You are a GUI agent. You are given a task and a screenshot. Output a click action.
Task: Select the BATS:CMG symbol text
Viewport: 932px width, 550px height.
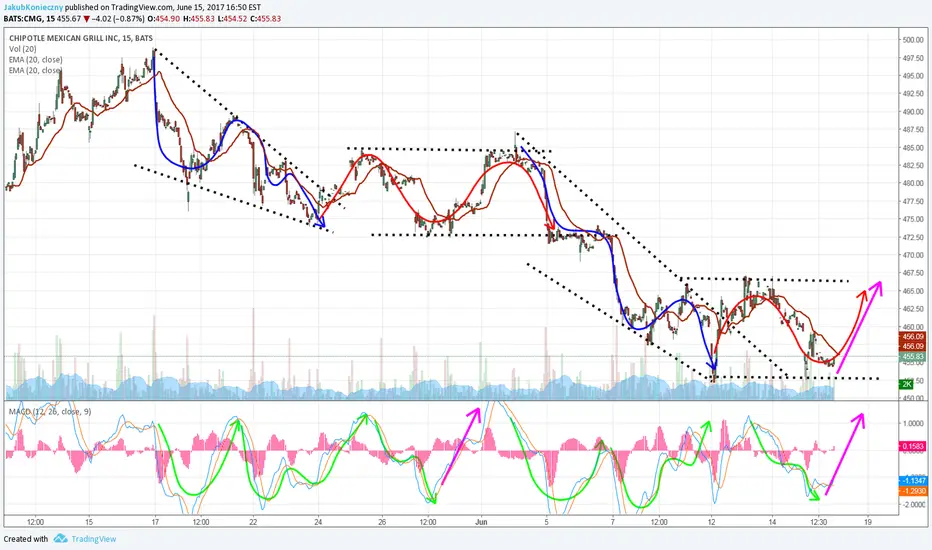(23, 19)
